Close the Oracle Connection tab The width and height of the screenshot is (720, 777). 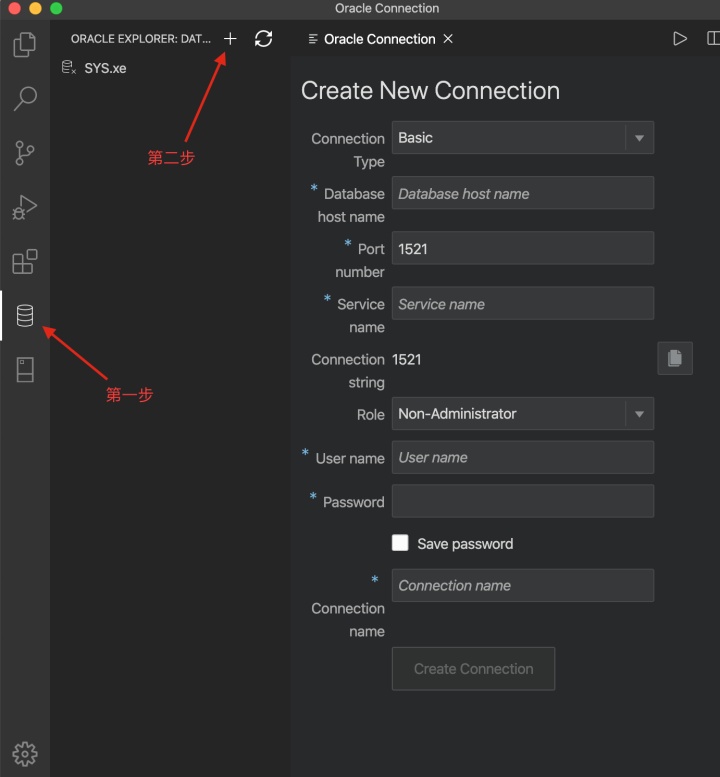coord(448,39)
